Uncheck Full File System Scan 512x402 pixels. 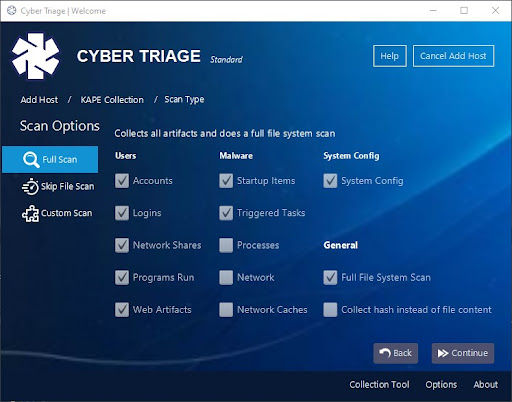330,277
